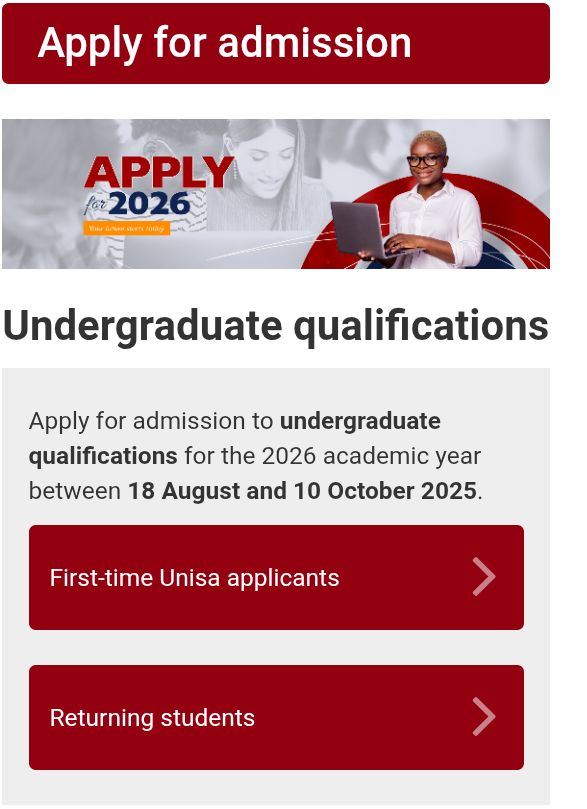Click the chevron on Returning students

coord(484,717)
